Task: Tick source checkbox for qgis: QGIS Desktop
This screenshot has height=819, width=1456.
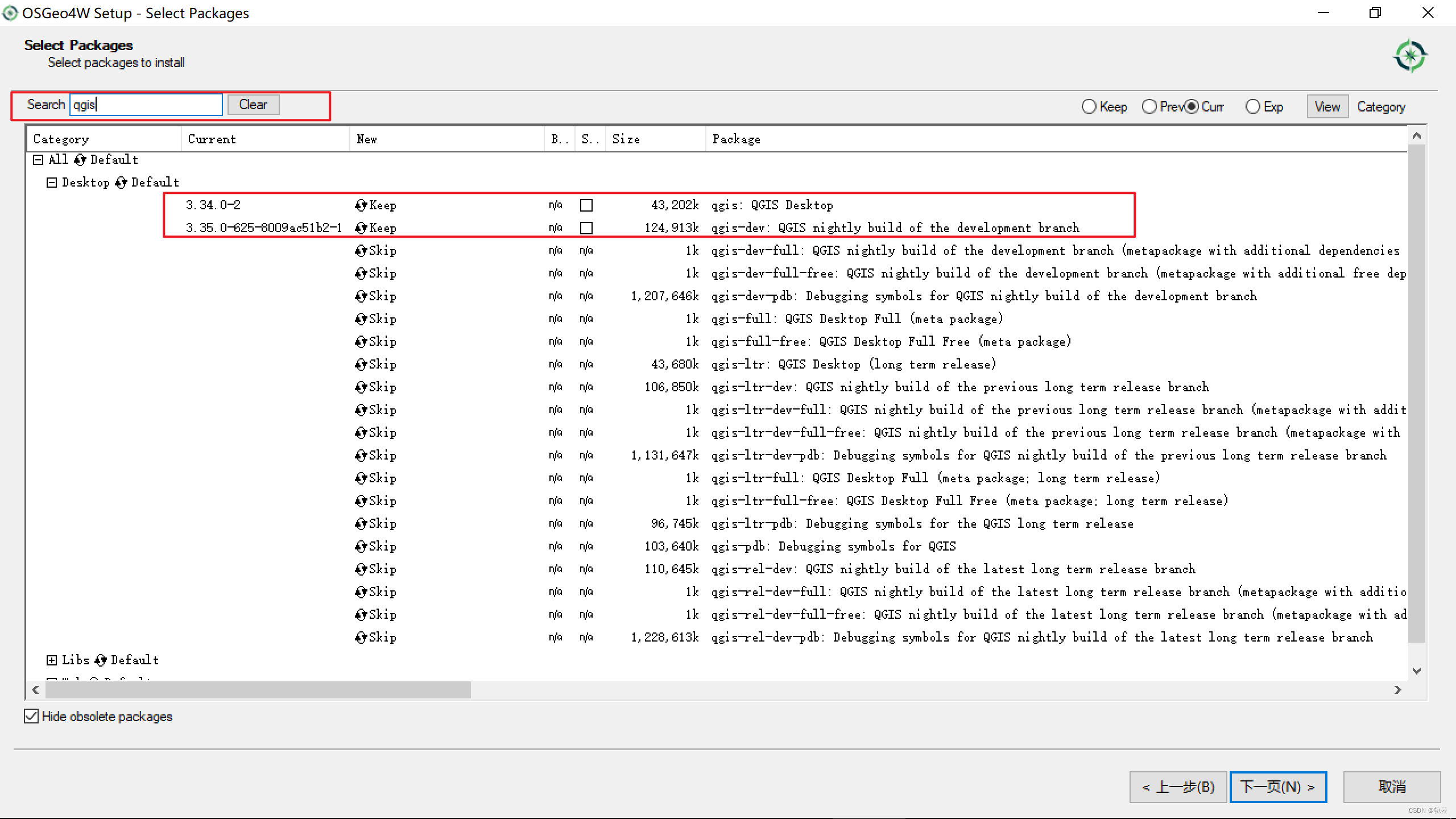Action: point(586,205)
